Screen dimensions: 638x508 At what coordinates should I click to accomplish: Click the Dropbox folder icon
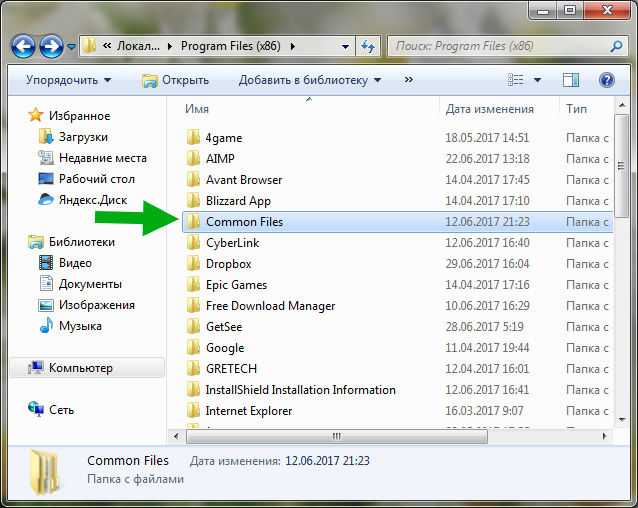[x=193, y=264]
